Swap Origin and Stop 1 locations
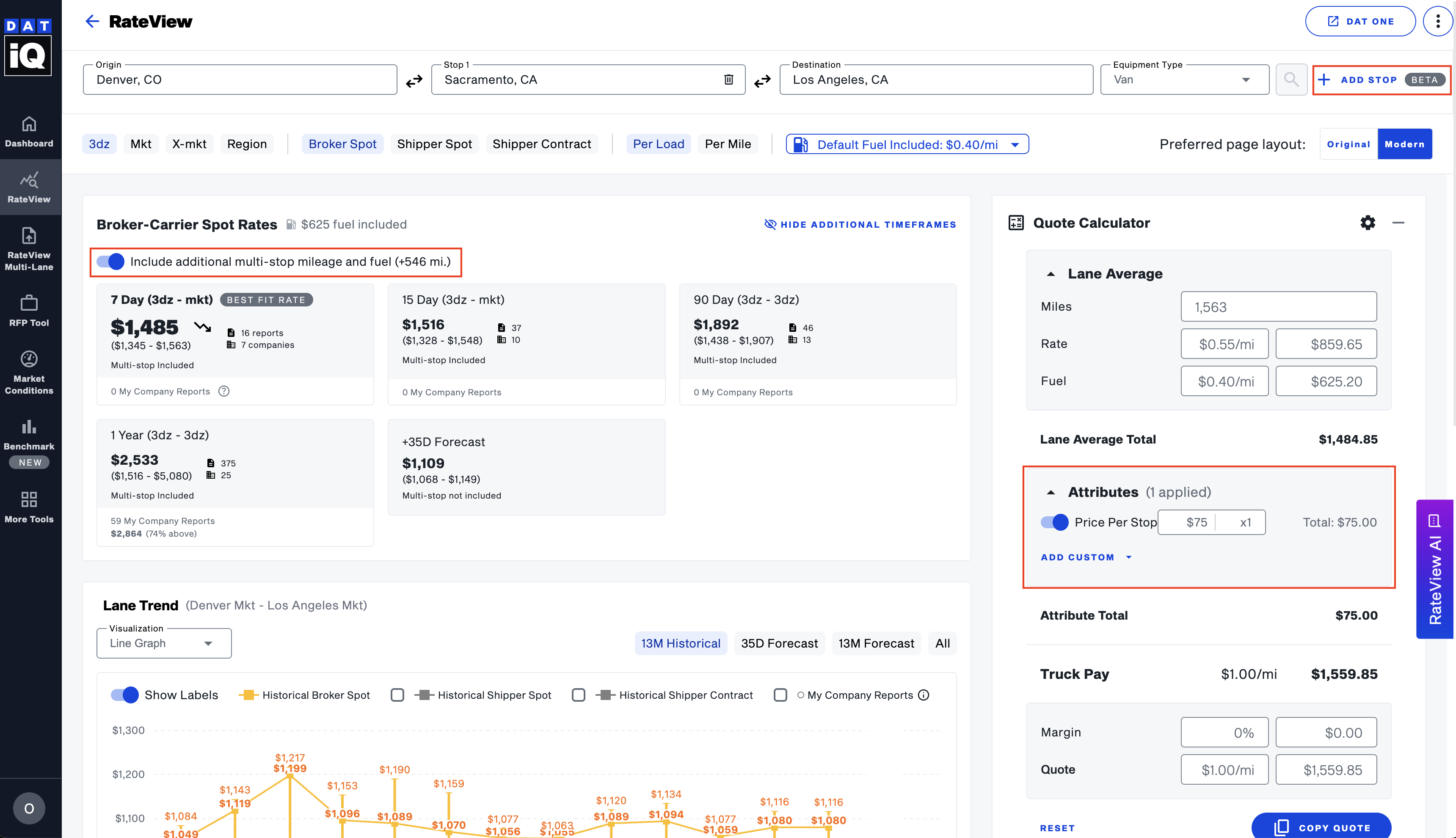 click(414, 80)
